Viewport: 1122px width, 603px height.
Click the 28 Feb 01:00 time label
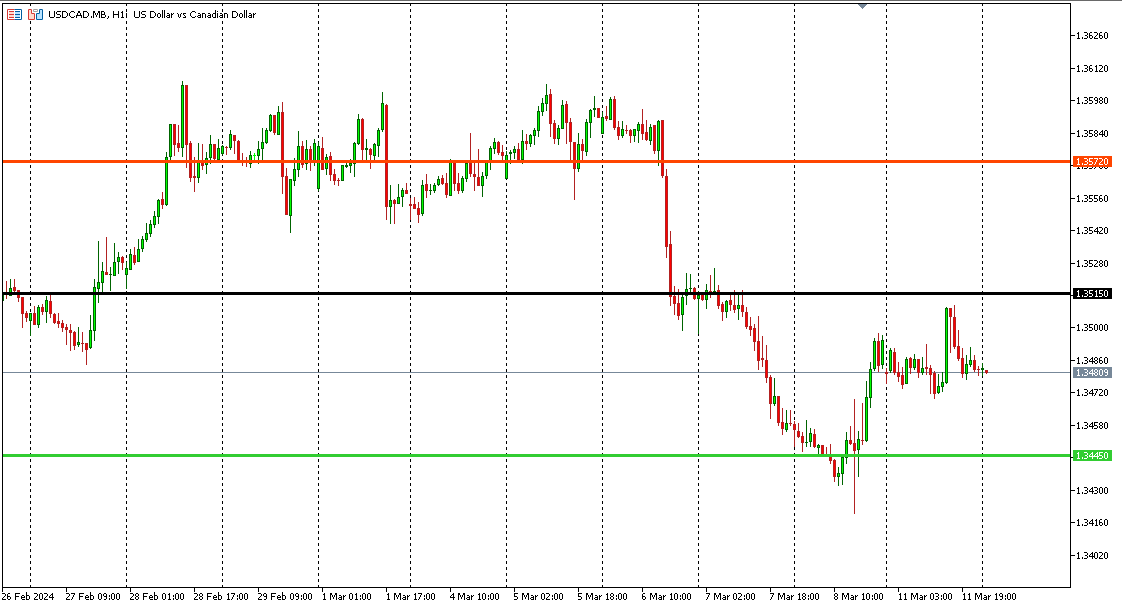(157, 596)
